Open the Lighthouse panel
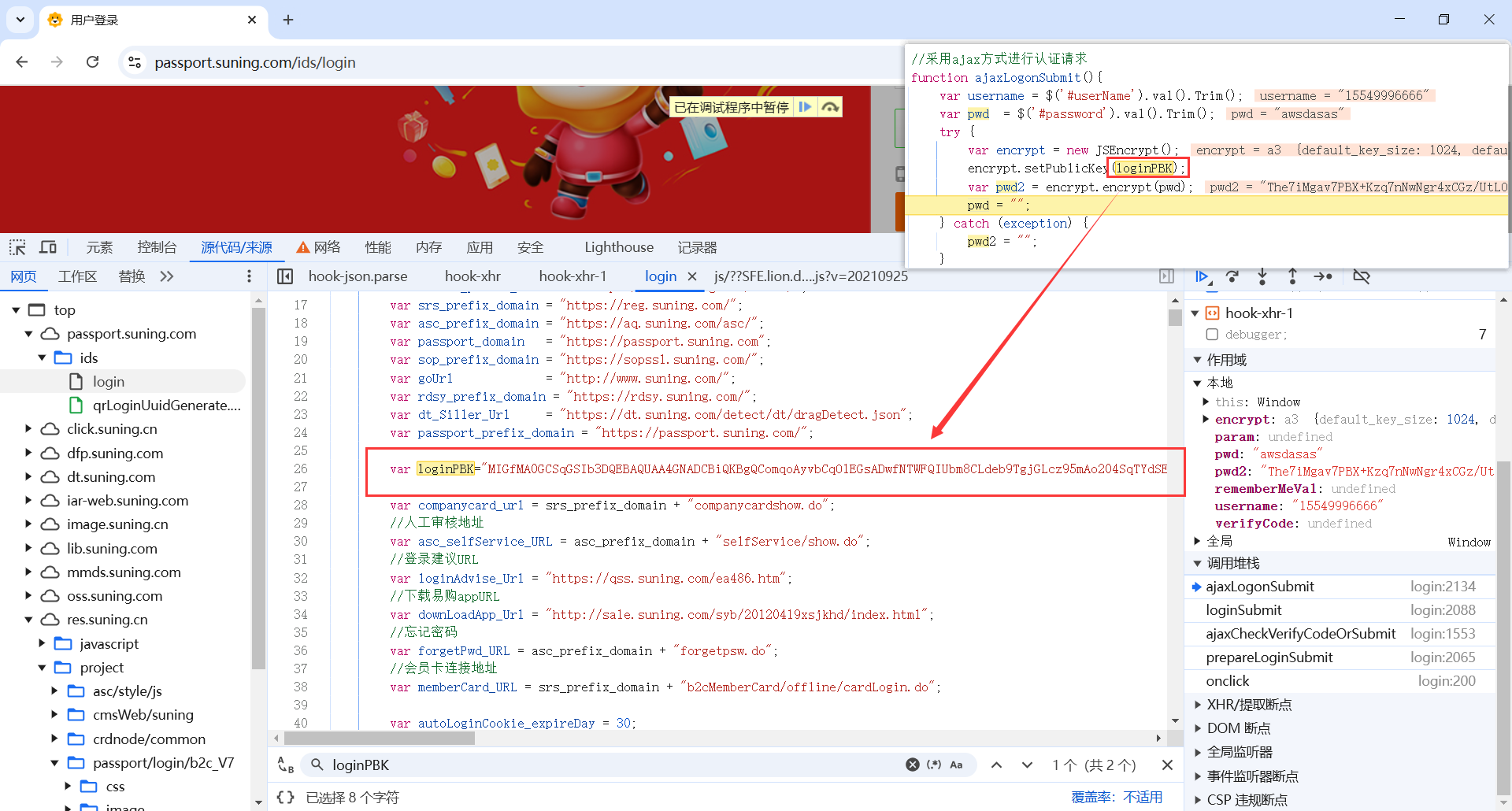The height and width of the screenshot is (811, 1512). pos(619,247)
